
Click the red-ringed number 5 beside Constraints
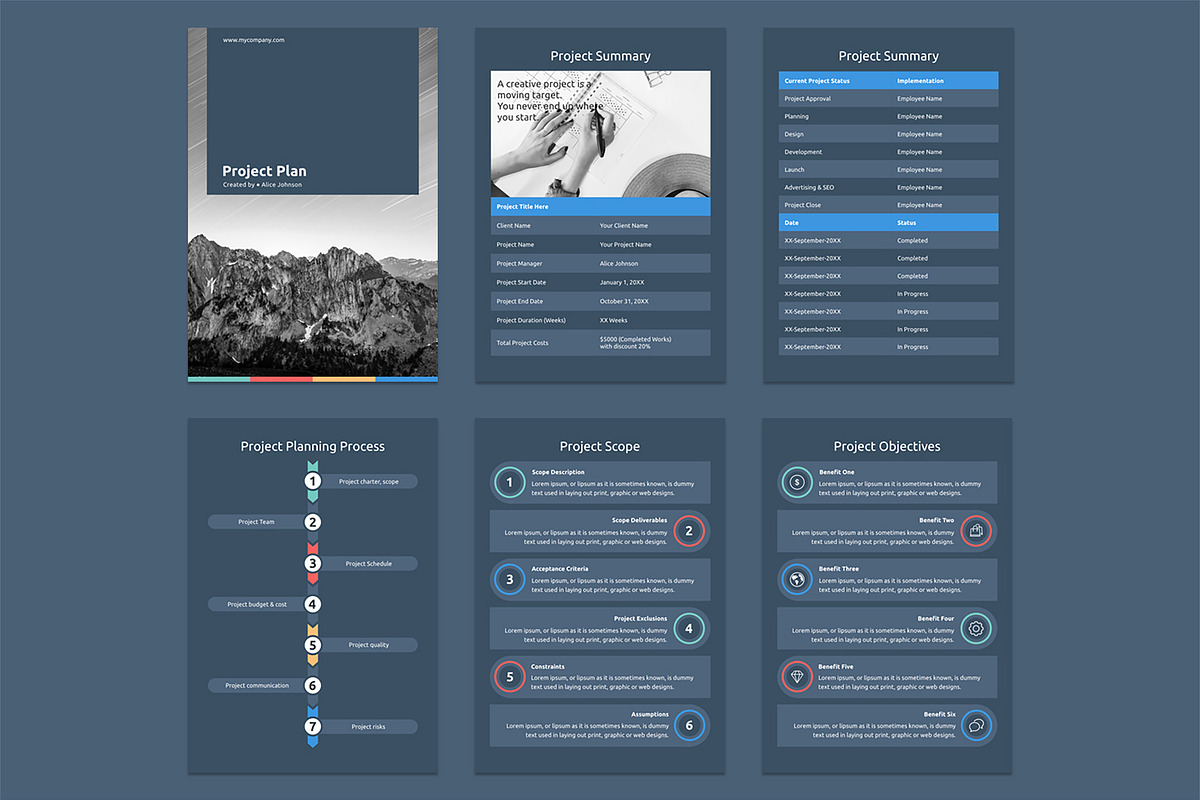point(508,677)
